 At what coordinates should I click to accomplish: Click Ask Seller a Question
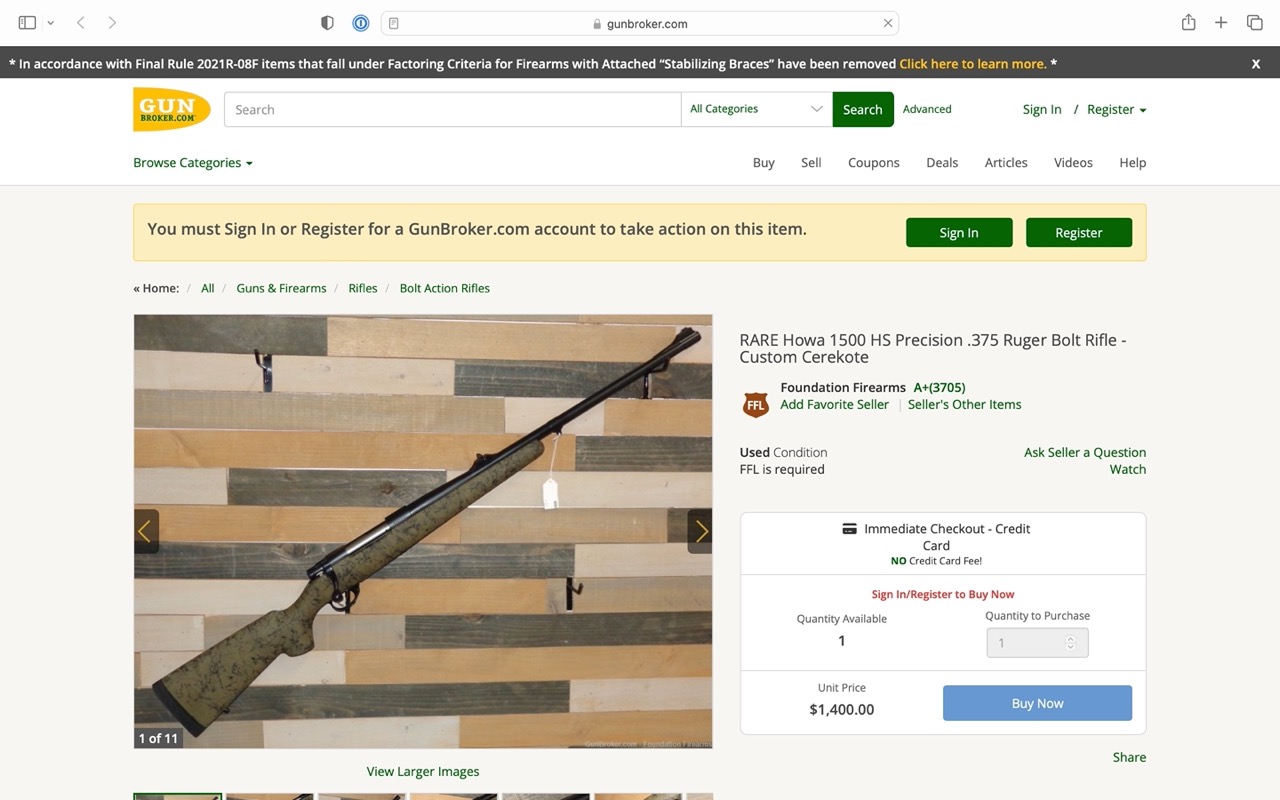pyautogui.click(x=1085, y=452)
